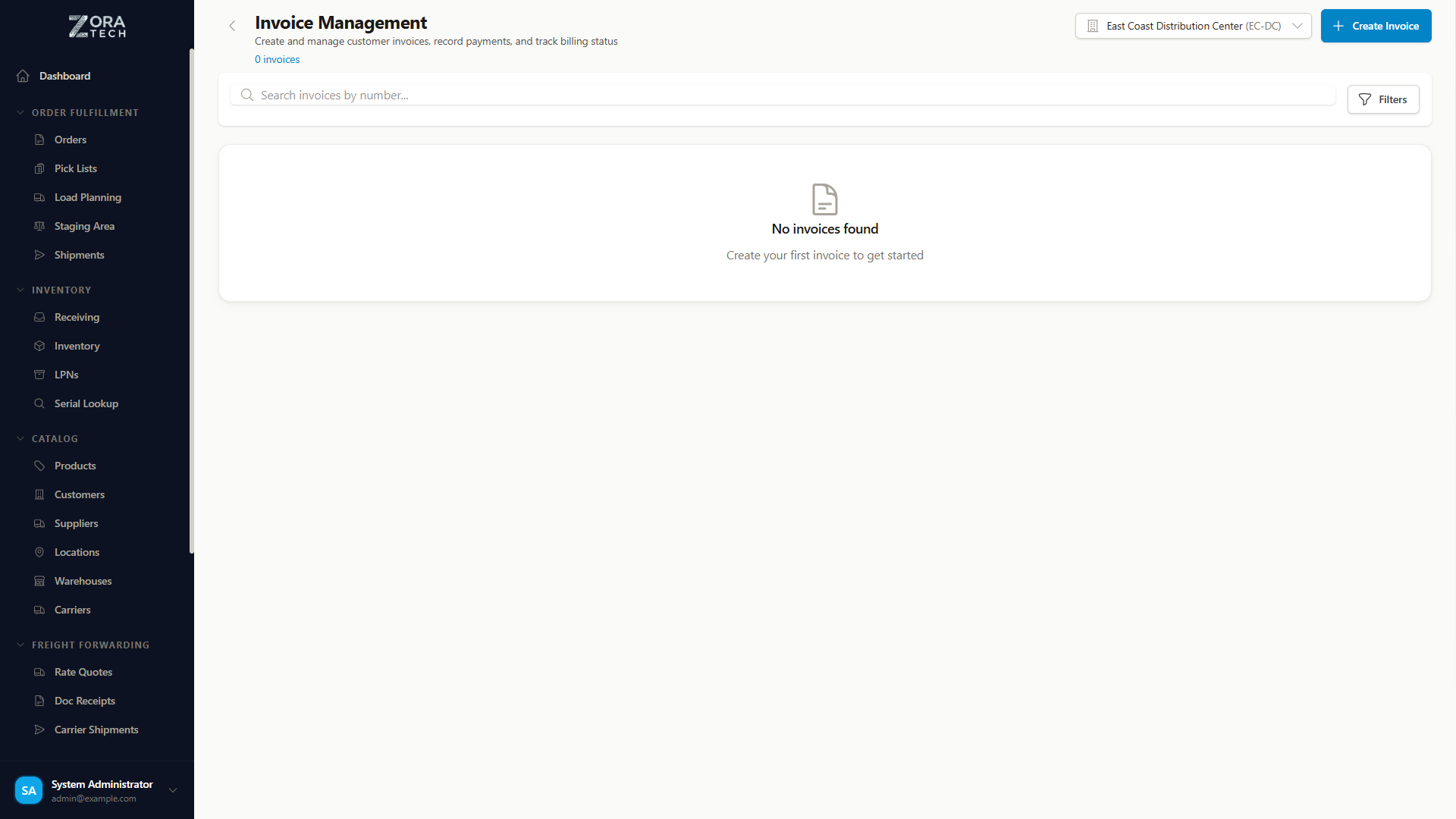The width and height of the screenshot is (1456, 819).
Task: Click the back arrow beside Invoice Management
Action: [232, 26]
